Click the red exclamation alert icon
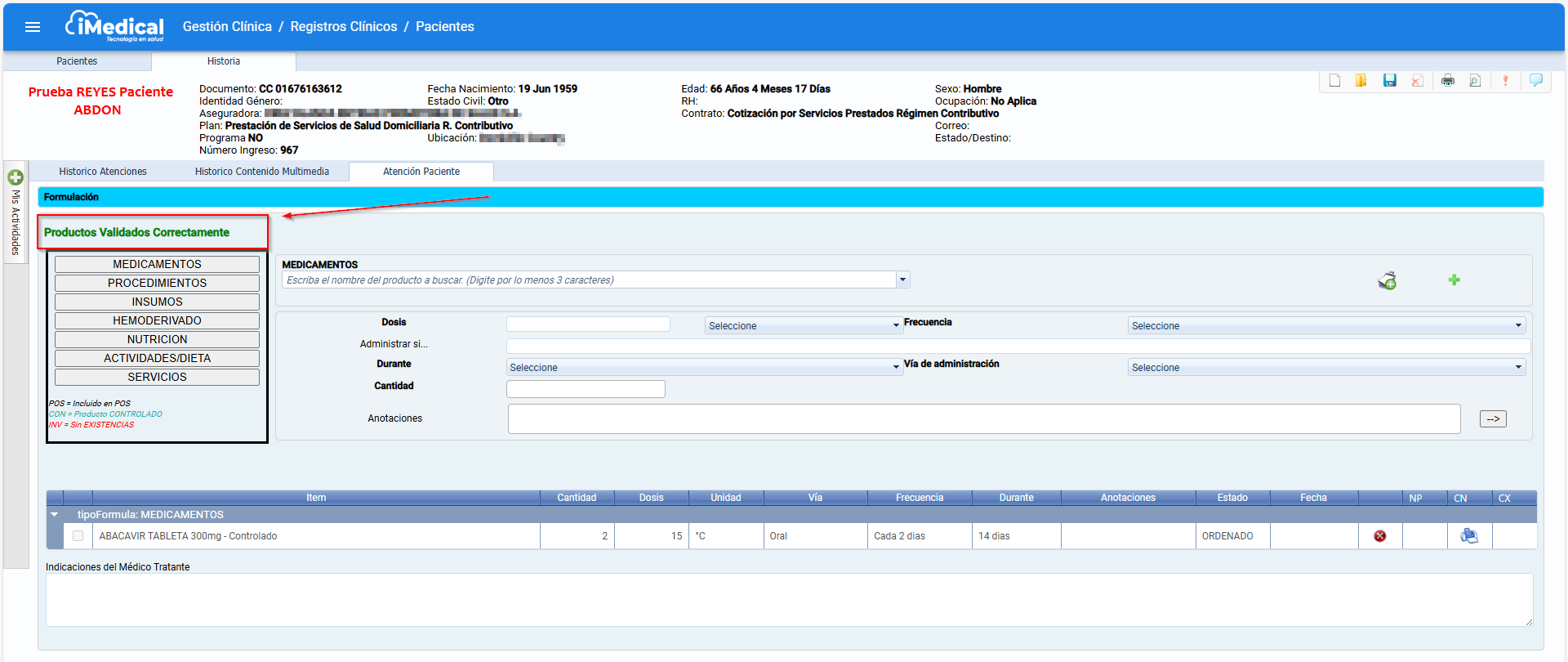 pos(1505,80)
